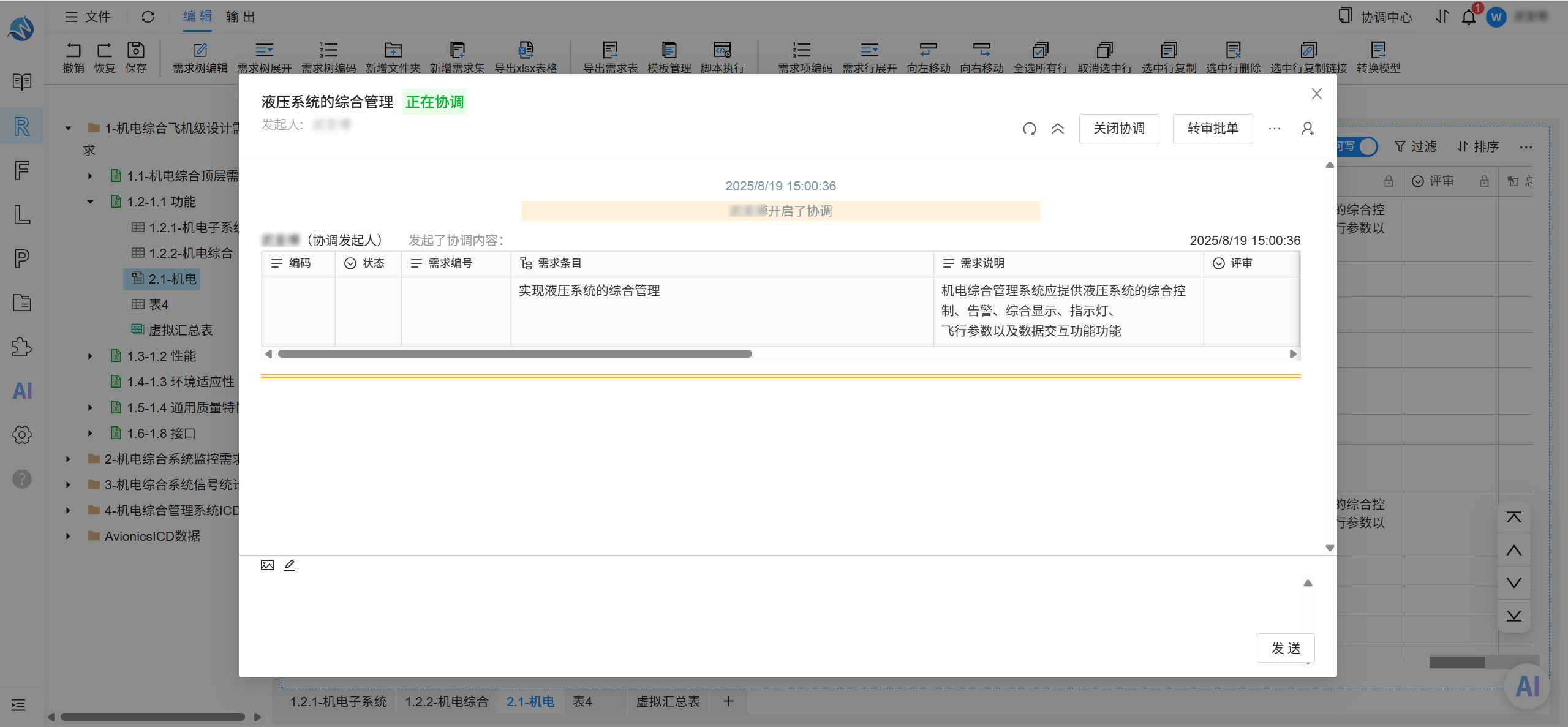Toggle the 可写 switch

[1358, 146]
